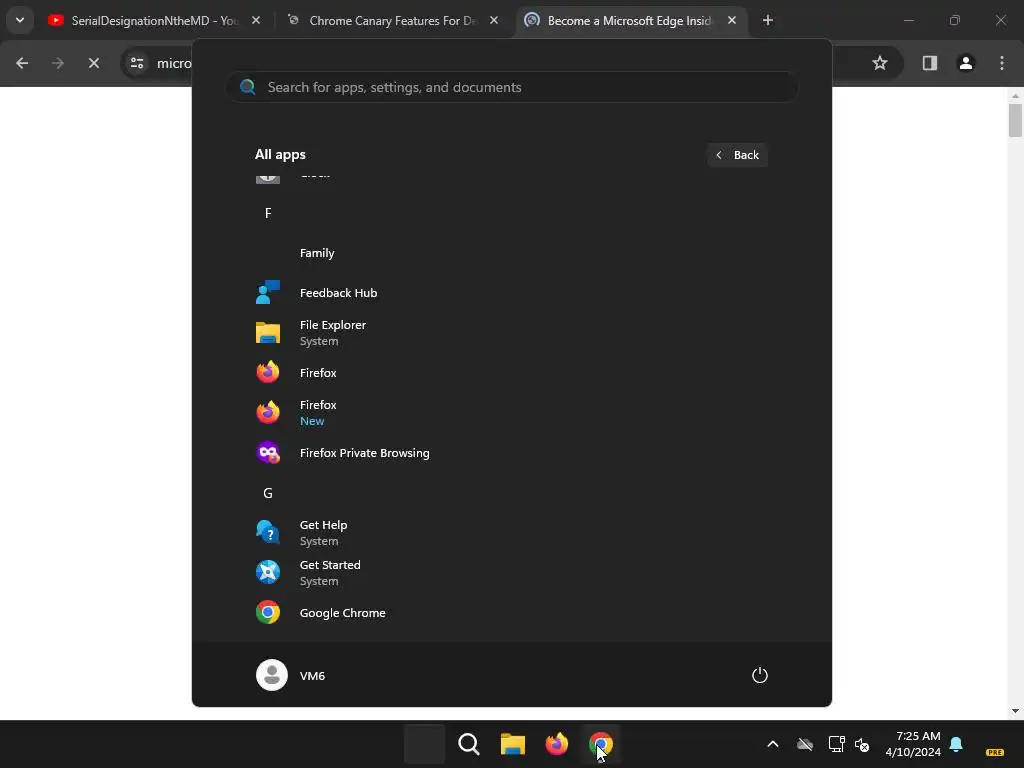Open Chrome profile button
Screen dimensions: 1024x768
pos(966,63)
